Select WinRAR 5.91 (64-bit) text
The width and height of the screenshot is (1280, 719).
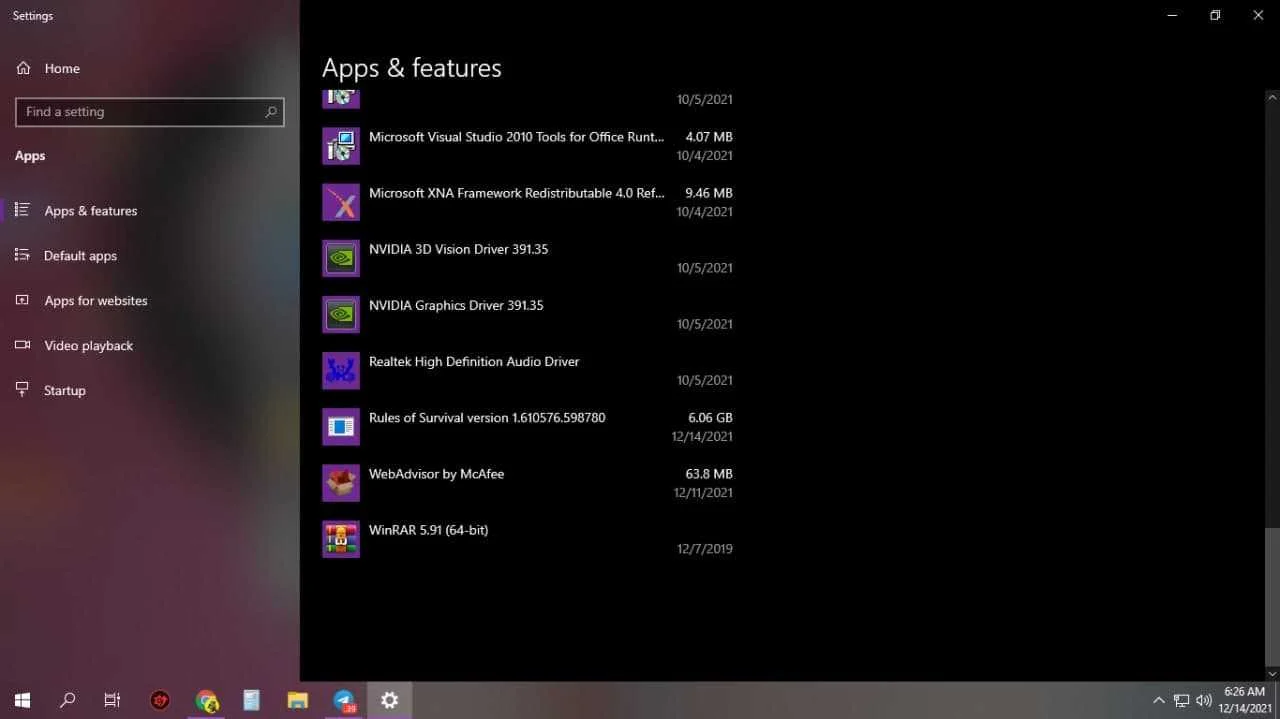tap(428, 530)
